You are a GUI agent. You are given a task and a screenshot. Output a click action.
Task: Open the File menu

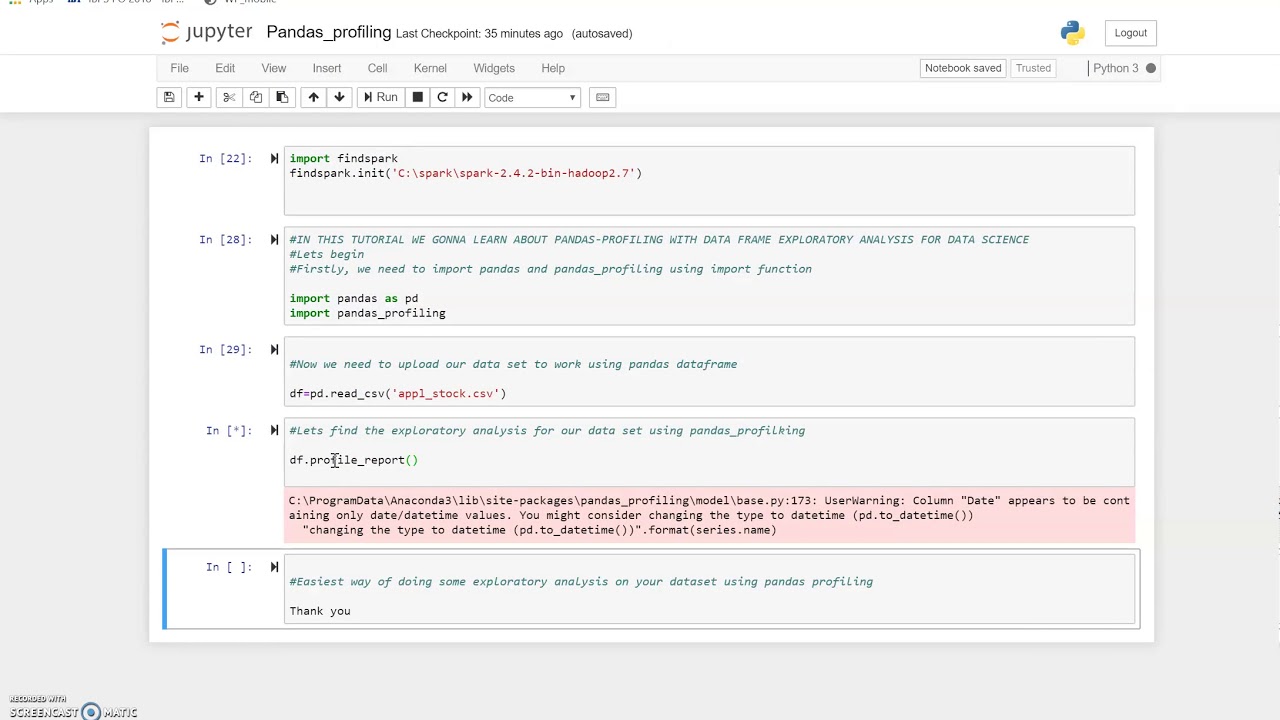179,68
